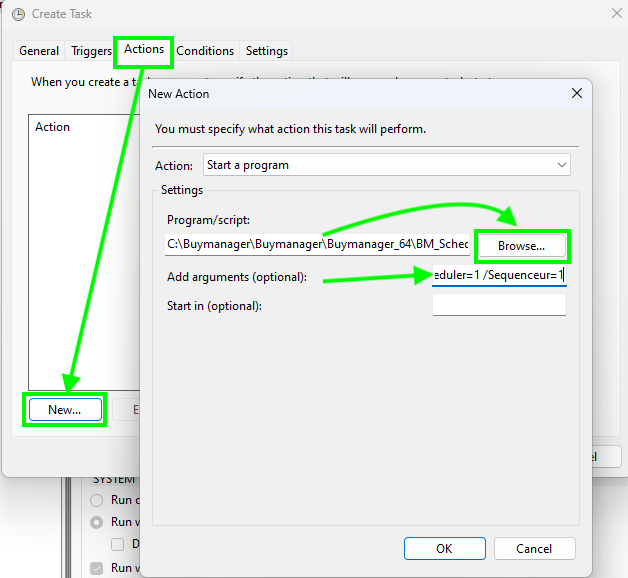
Task: Cancel the New Action dialog
Action: (534, 548)
